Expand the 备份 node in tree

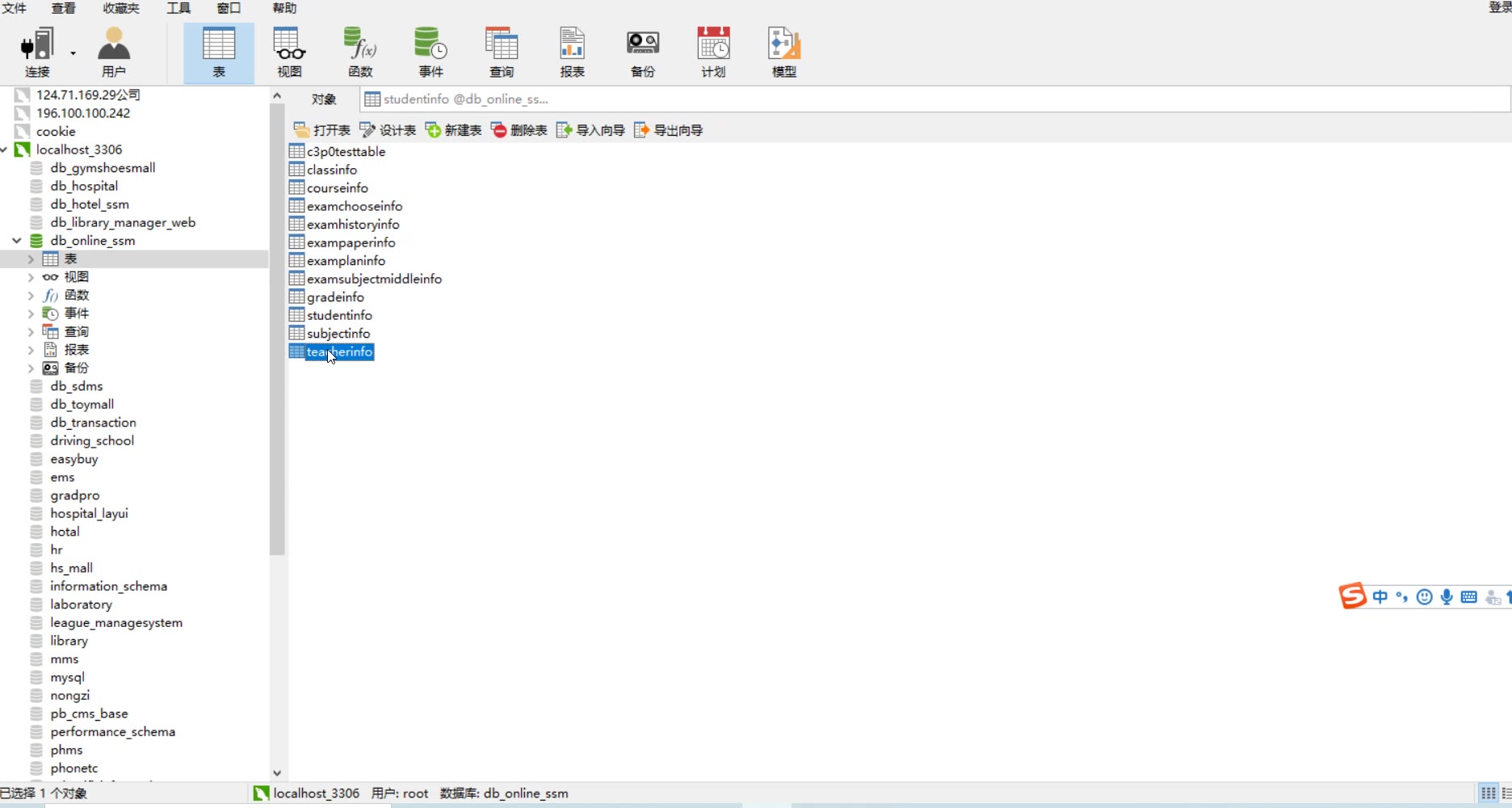31,368
